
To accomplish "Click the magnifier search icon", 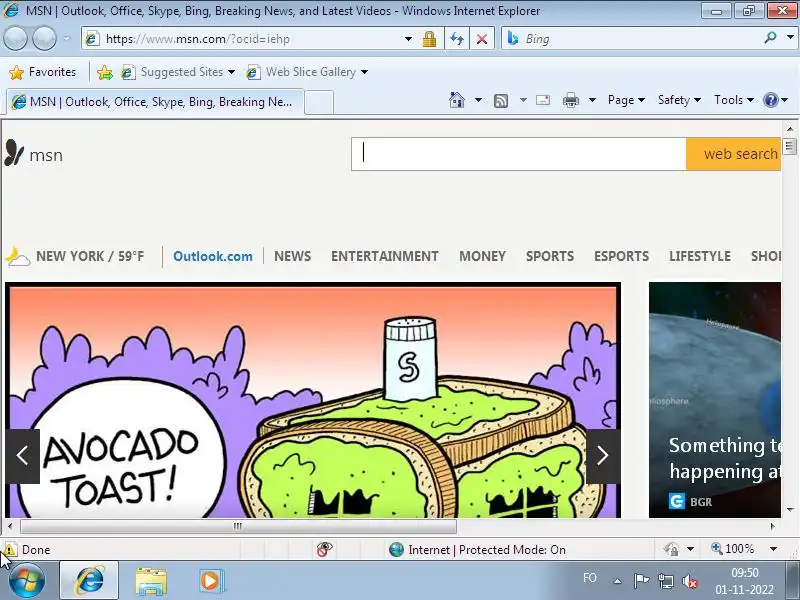I will [x=770, y=38].
